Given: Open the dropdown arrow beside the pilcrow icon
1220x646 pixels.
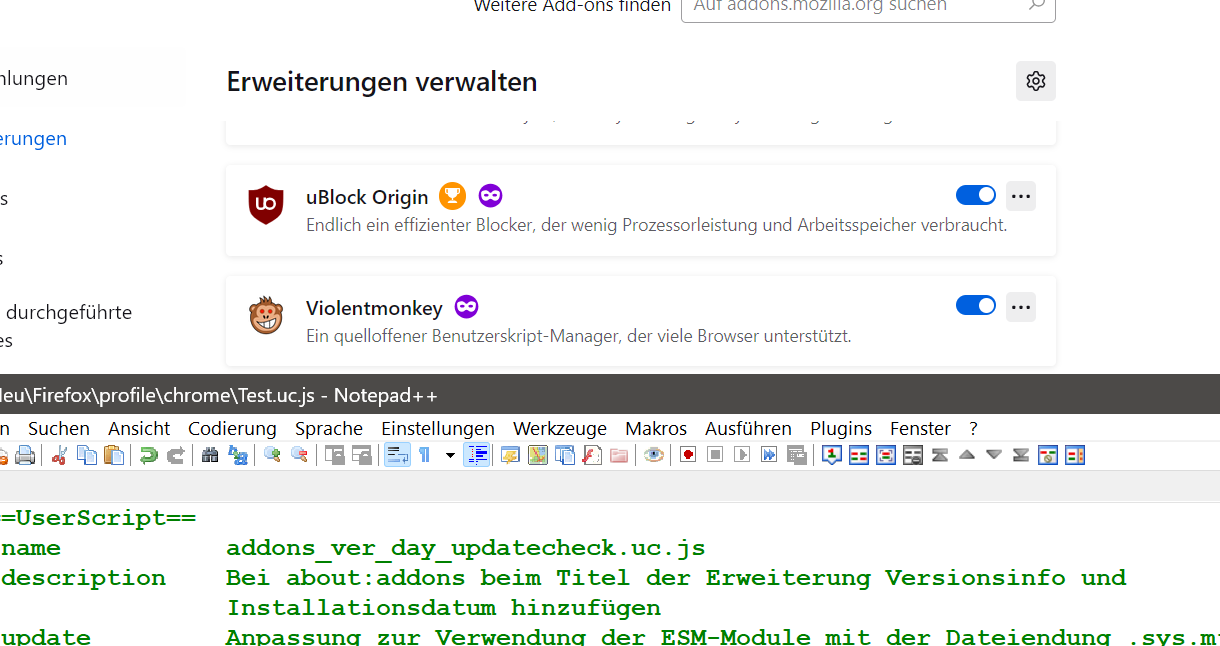Looking at the screenshot, I should coord(450,455).
